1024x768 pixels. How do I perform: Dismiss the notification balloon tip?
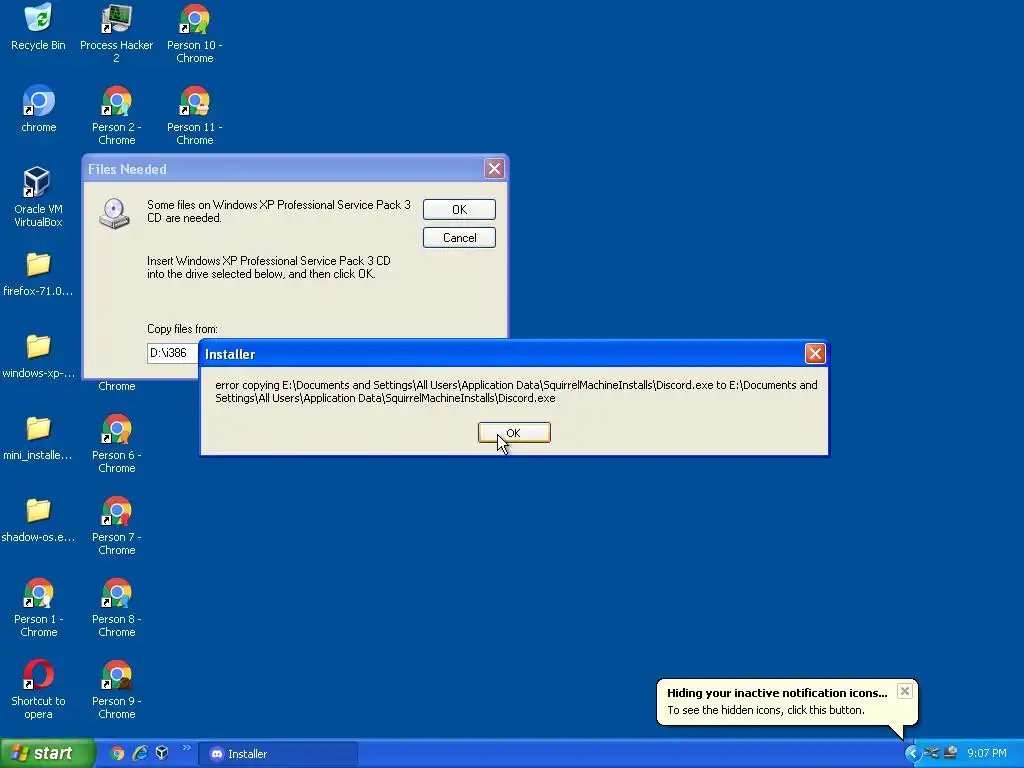pyautogui.click(x=904, y=691)
